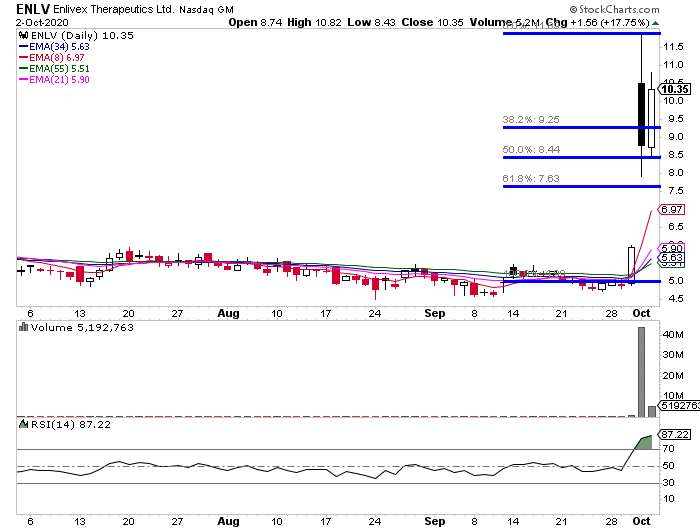The height and width of the screenshot is (530, 700).
Task: Click the 5.63 EMA(34) price tag
Action: click(671, 258)
